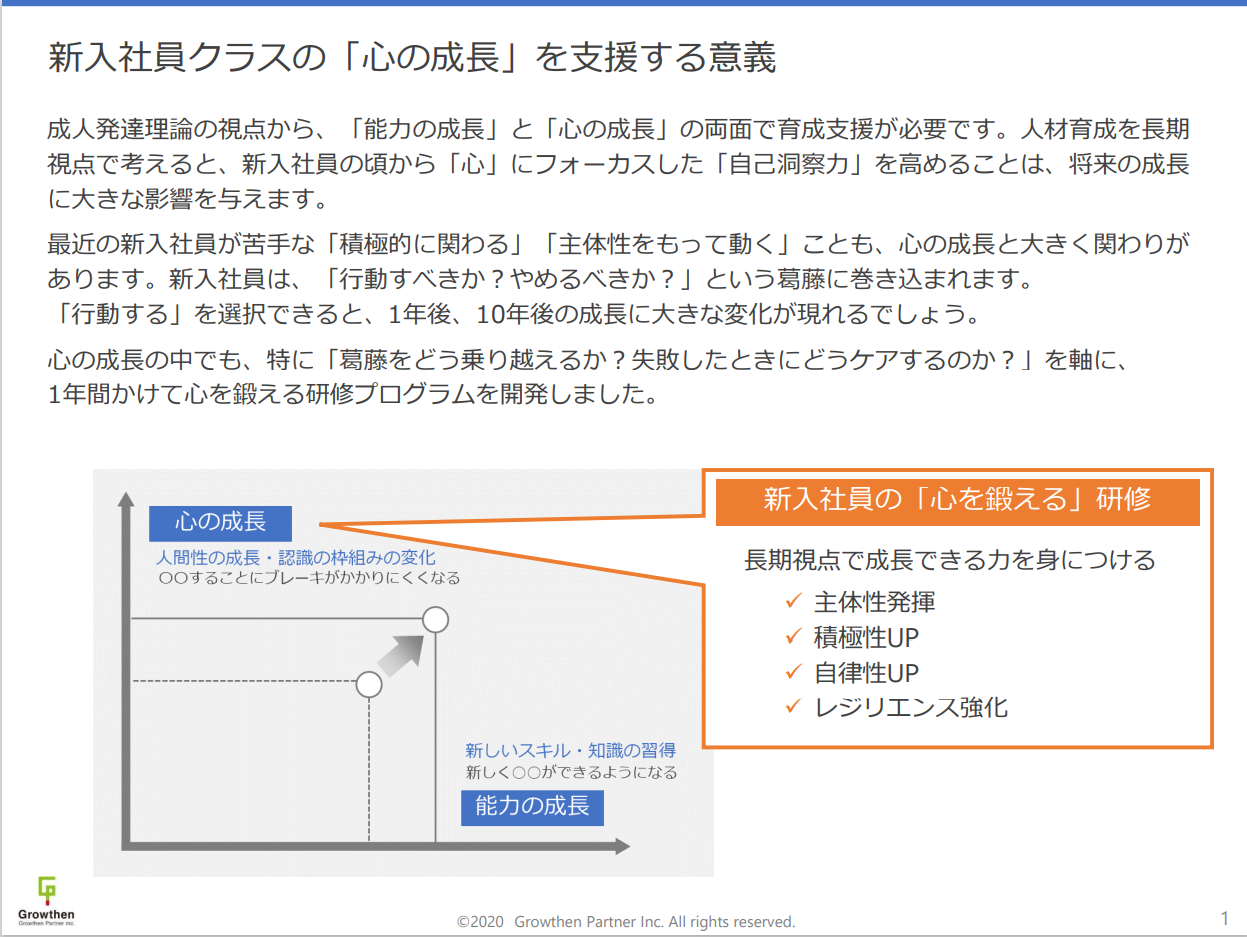This screenshot has width=1247, height=937.
Task: Click the checkmark next to レジリエンス強化
Action: pos(793,708)
